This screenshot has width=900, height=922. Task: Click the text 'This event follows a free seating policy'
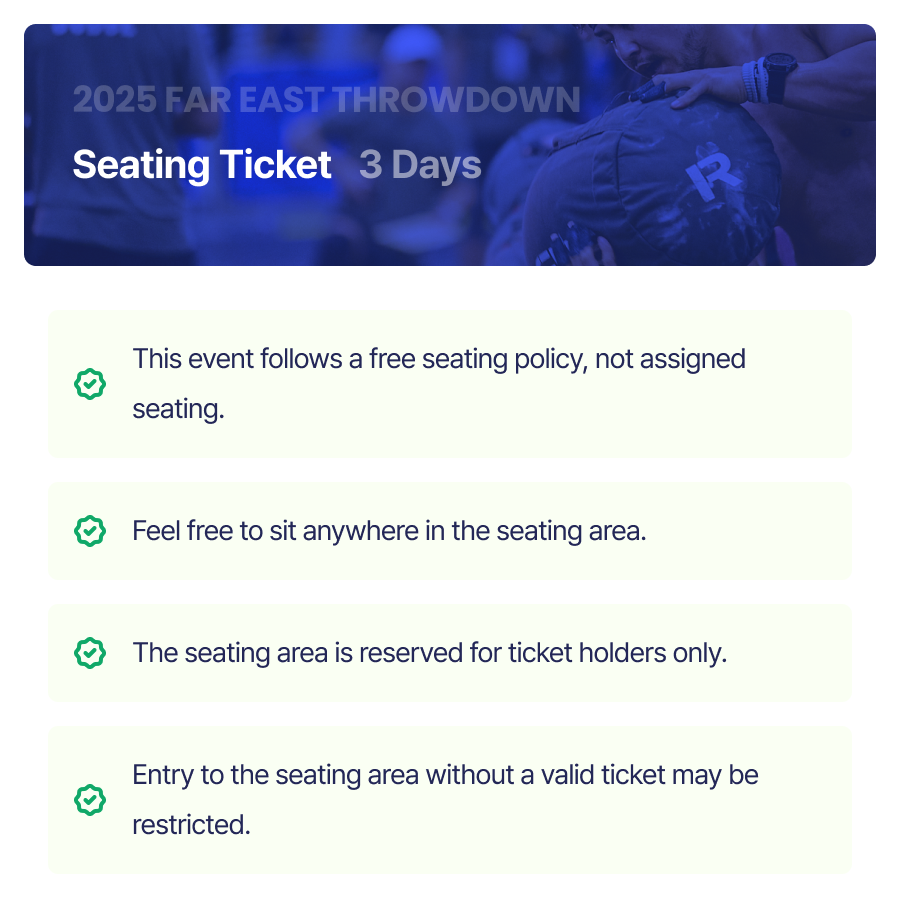coord(360,359)
